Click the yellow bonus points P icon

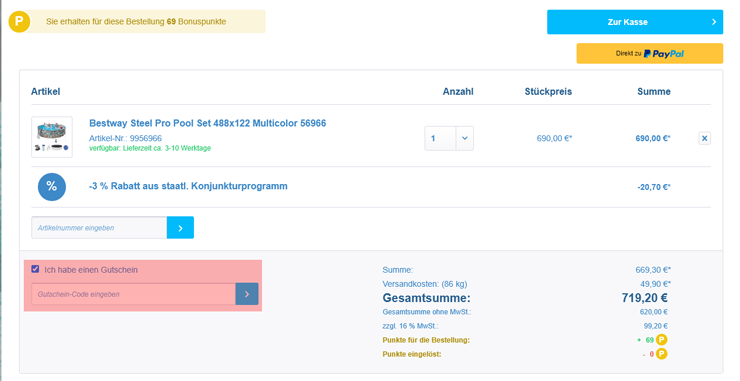tap(19, 22)
